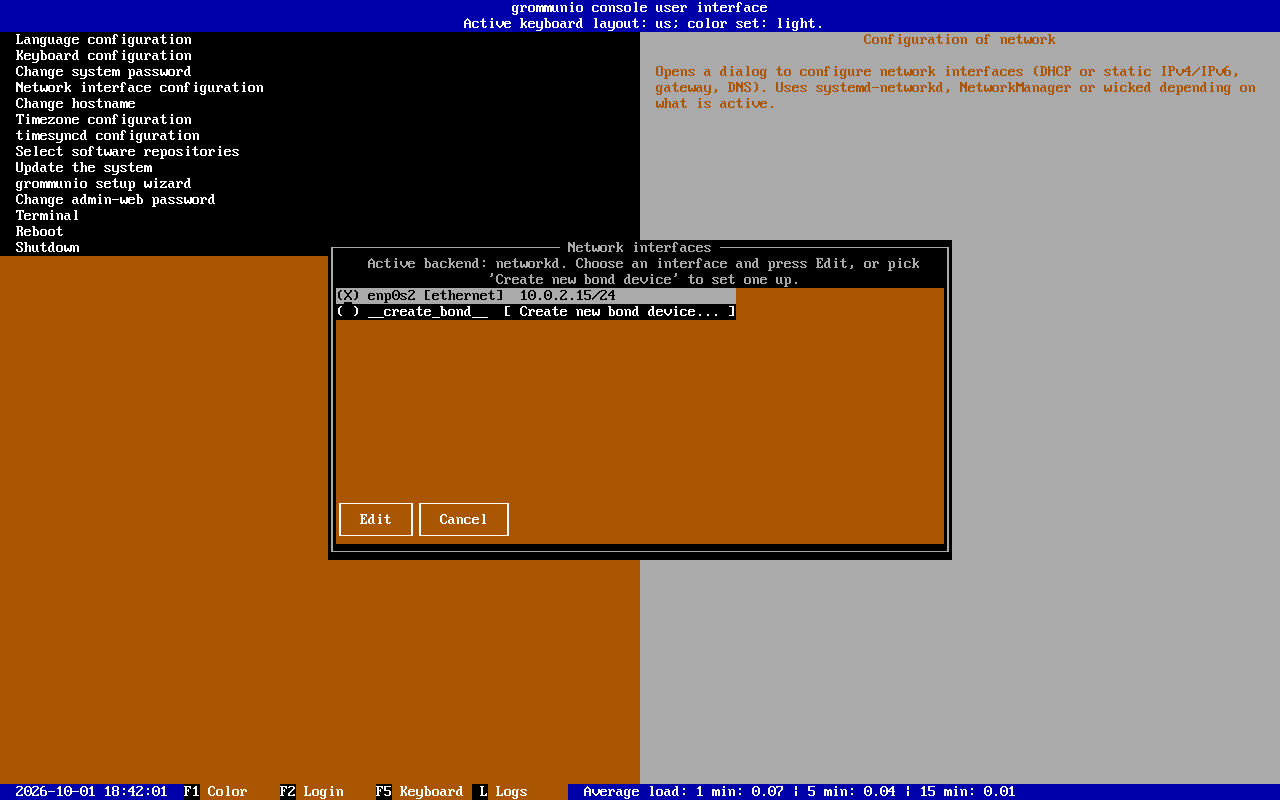Cancel the Network interfaces dialog

(464, 520)
